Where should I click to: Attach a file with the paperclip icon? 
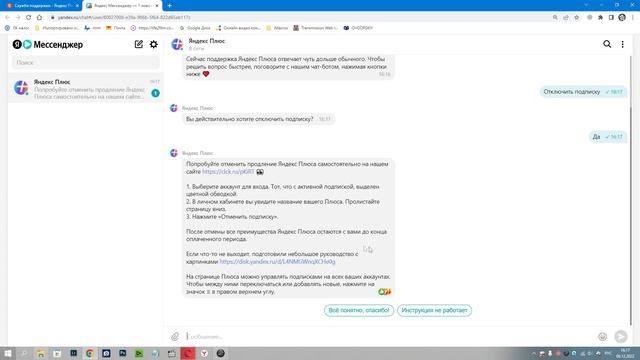pyautogui.click(x=175, y=336)
